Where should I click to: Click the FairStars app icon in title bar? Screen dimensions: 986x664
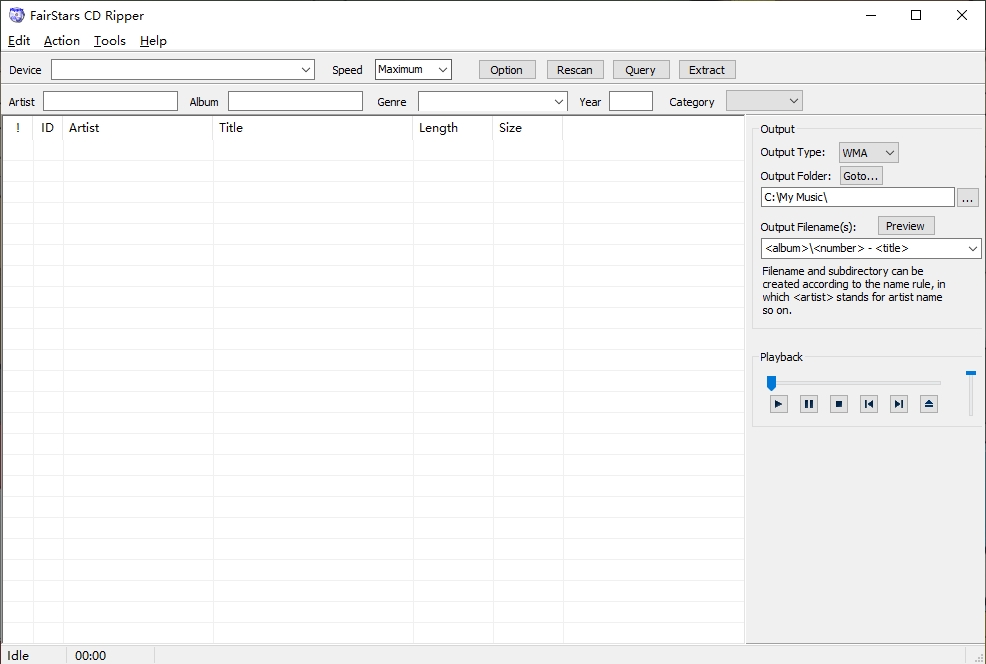coord(16,15)
